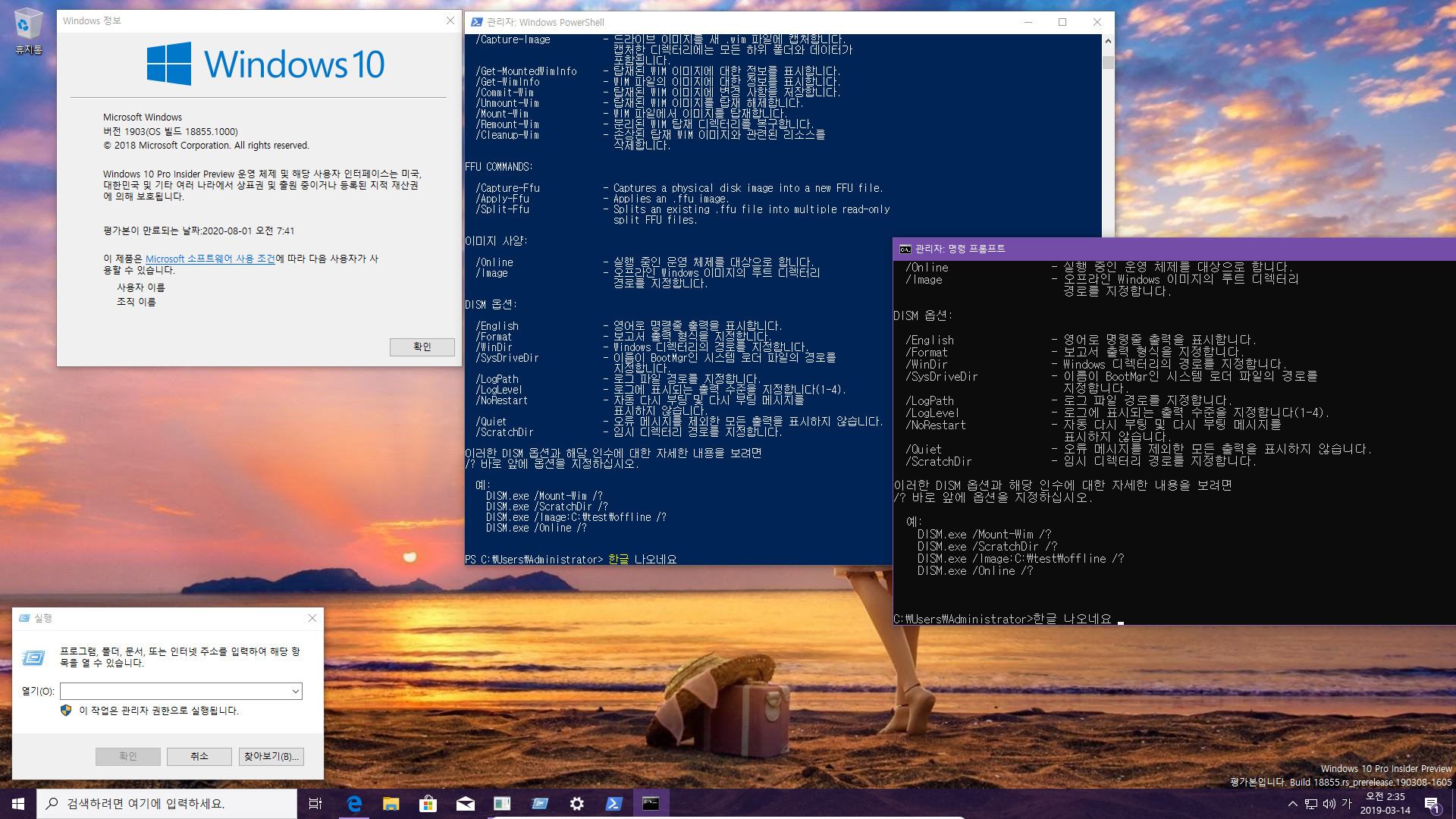
Task: Open the volume tray icon
Action: [x=1329, y=804]
